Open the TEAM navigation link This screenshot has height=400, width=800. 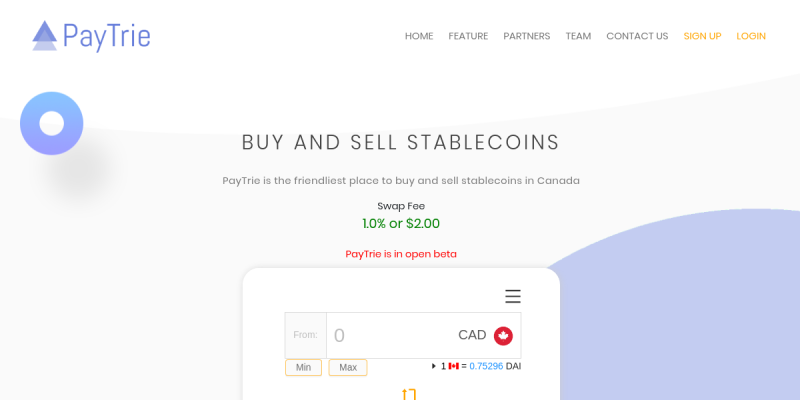coord(578,36)
